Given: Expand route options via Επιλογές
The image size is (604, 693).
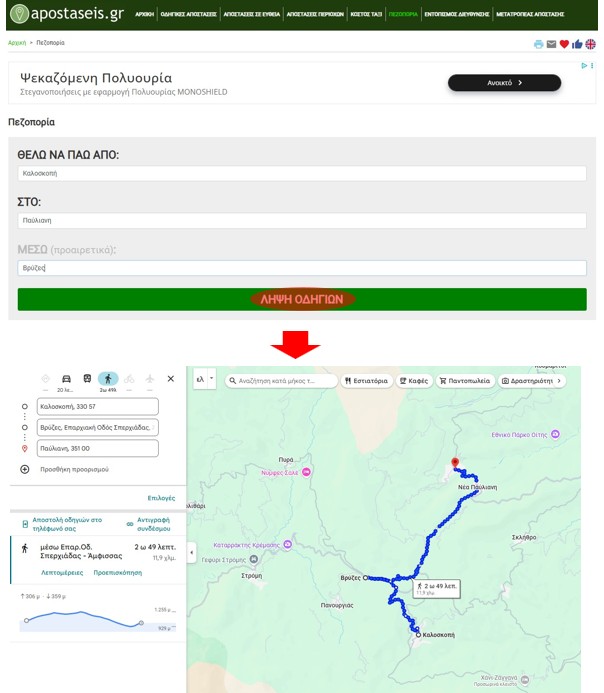Looking at the screenshot, I should coord(161,498).
